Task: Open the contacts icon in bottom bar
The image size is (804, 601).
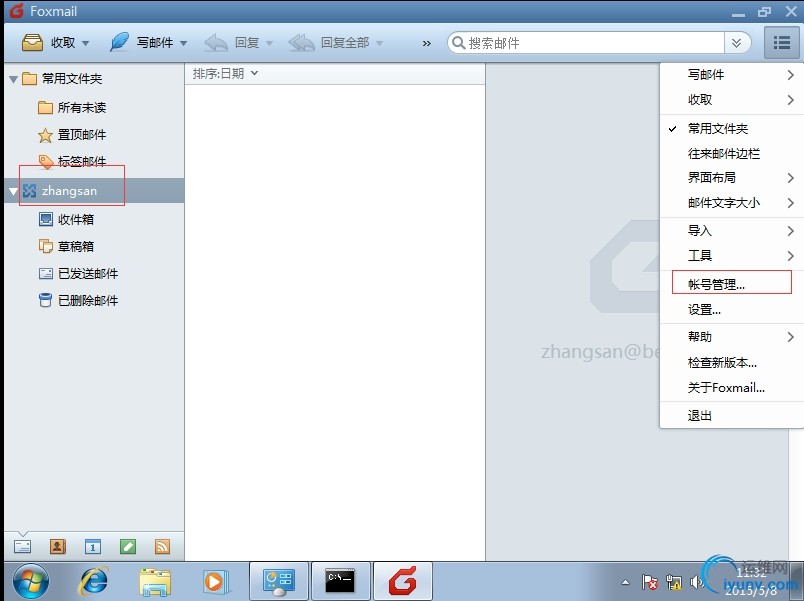Action: coord(58,547)
